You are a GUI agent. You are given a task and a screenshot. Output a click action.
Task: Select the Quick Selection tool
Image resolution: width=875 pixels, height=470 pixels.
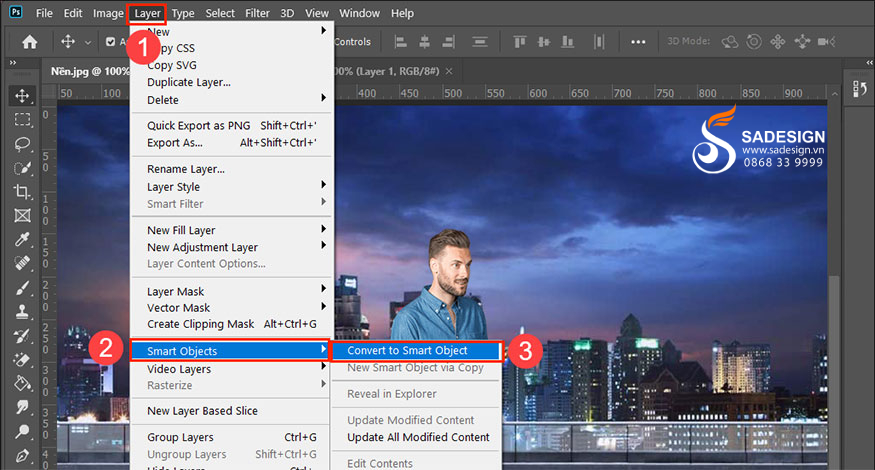pyautogui.click(x=22, y=168)
